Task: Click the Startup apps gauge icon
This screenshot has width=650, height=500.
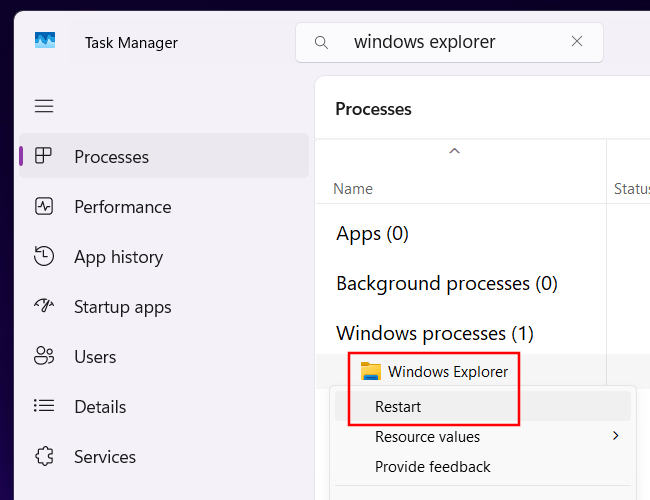Action: [x=44, y=306]
